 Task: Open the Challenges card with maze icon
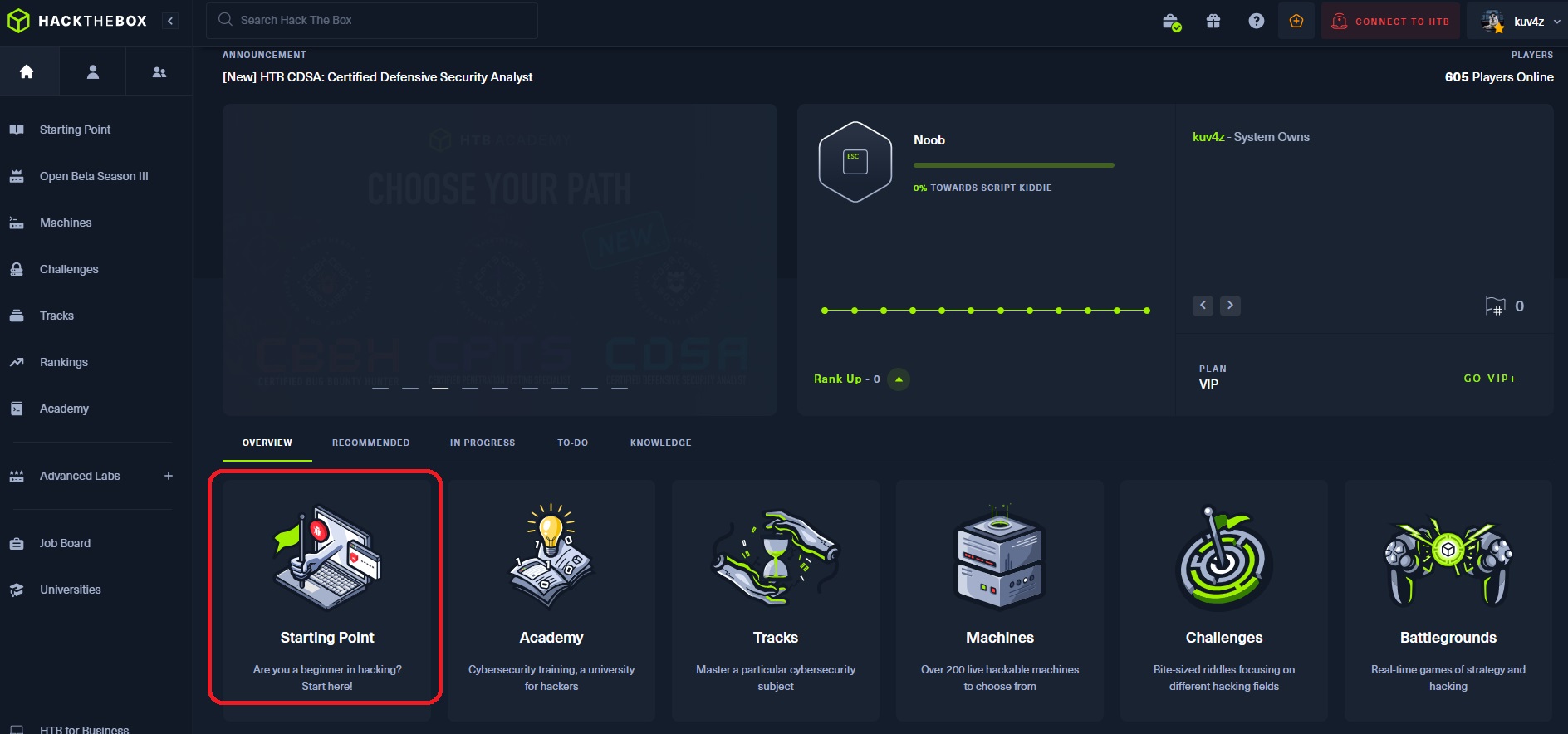(x=1224, y=600)
